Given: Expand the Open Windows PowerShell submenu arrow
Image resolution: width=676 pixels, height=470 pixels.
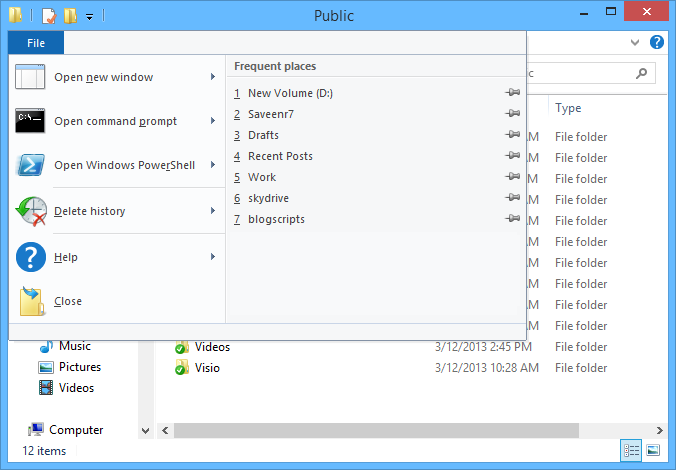Looking at the screenshot, I should tap(213, 166).
